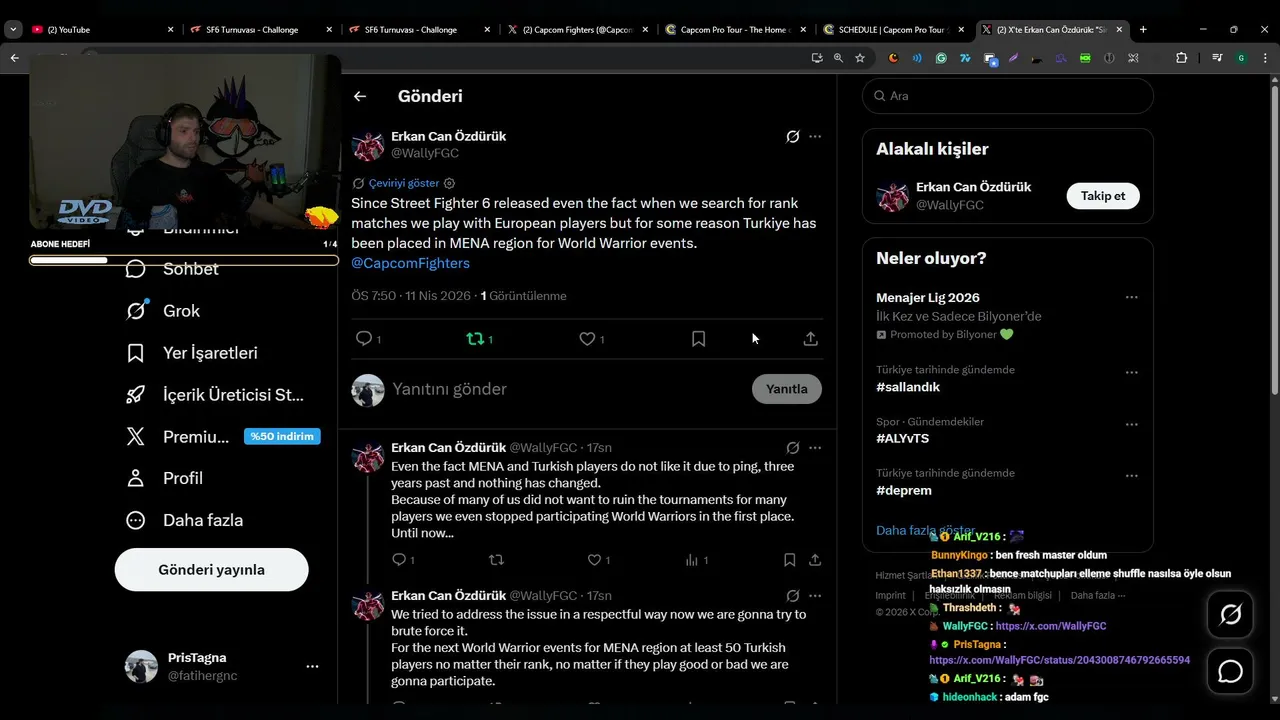Open more menu on 'Even the fact MENA' post

pos(815,448)
